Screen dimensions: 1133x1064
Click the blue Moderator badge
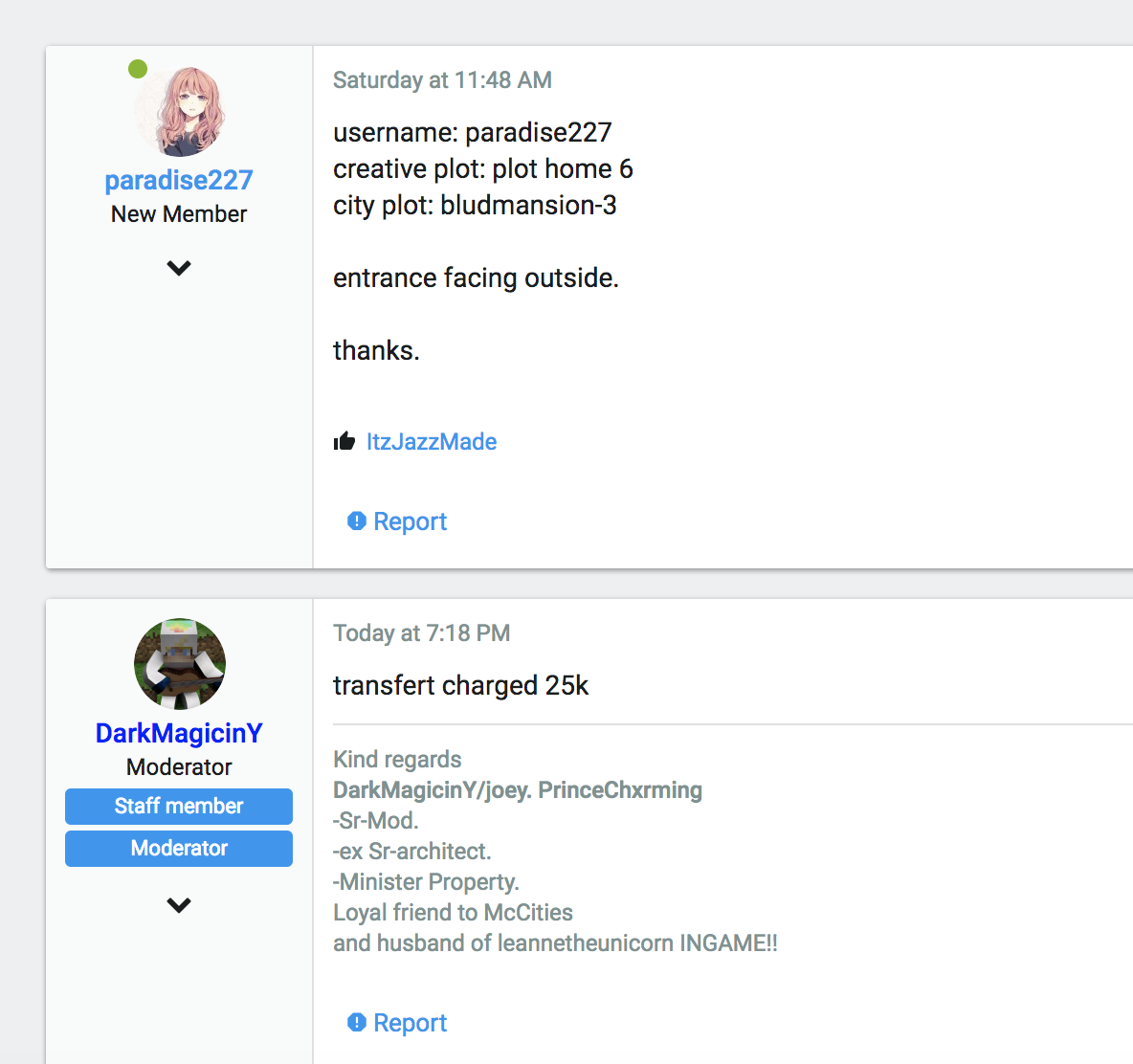tap(179, 848)
